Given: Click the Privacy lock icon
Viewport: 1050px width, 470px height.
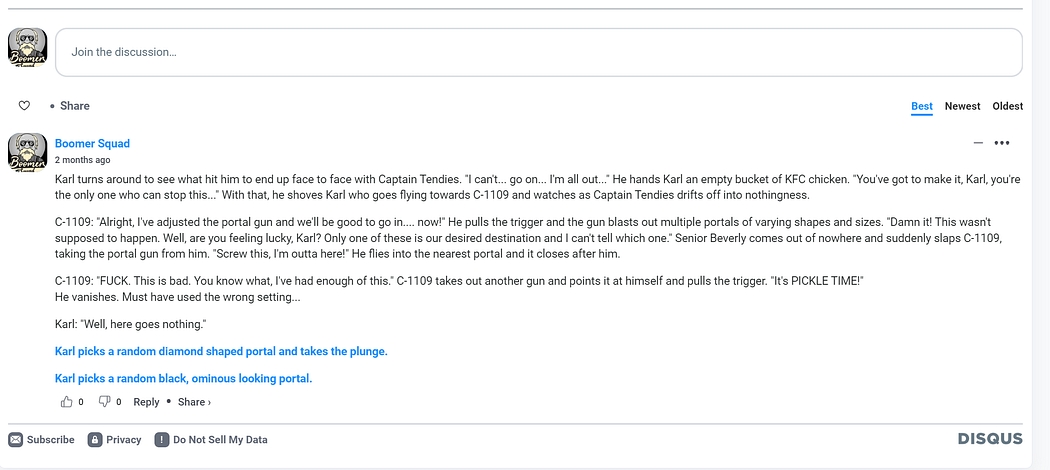Looking at the screenshot, I should 95,439.
